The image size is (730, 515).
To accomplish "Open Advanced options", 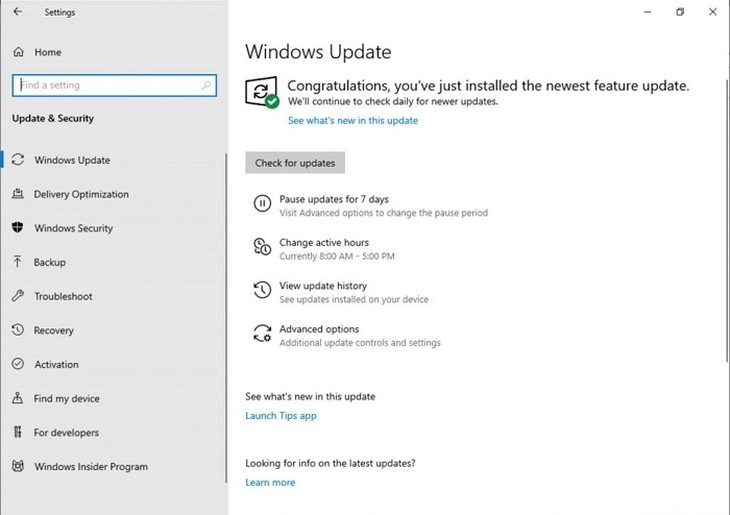I will pyautogui.click(x=319, y=329).
